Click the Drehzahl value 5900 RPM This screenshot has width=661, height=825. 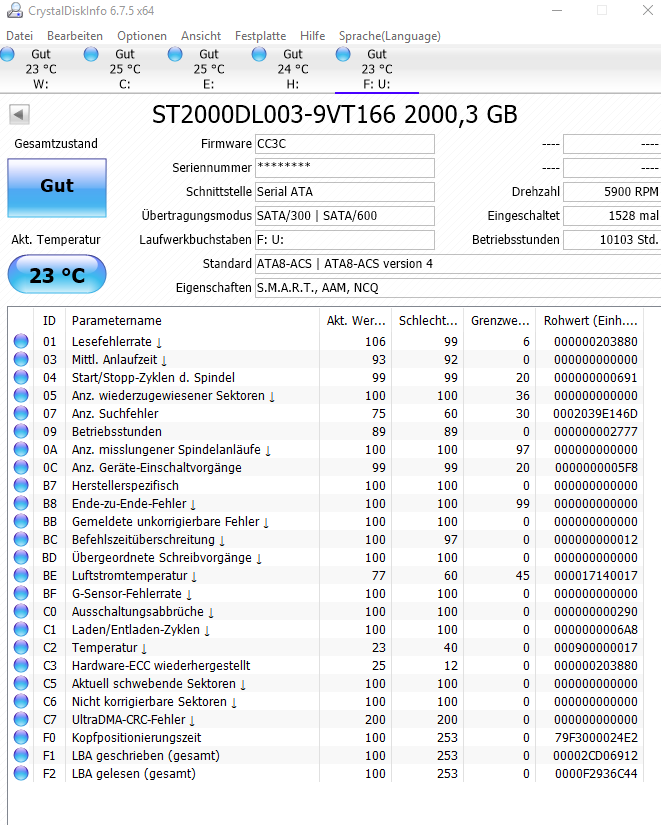[x=612, y=192]
